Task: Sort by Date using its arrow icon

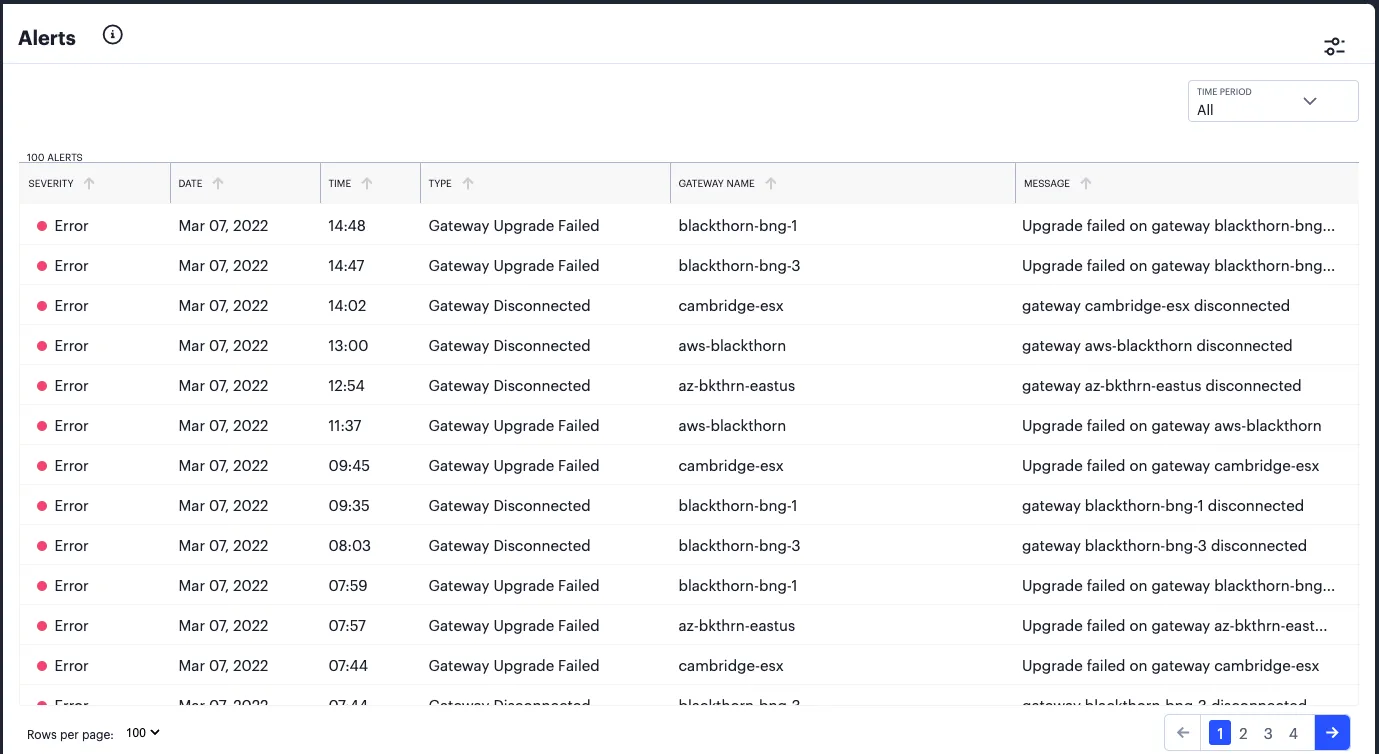Action: 218,183
